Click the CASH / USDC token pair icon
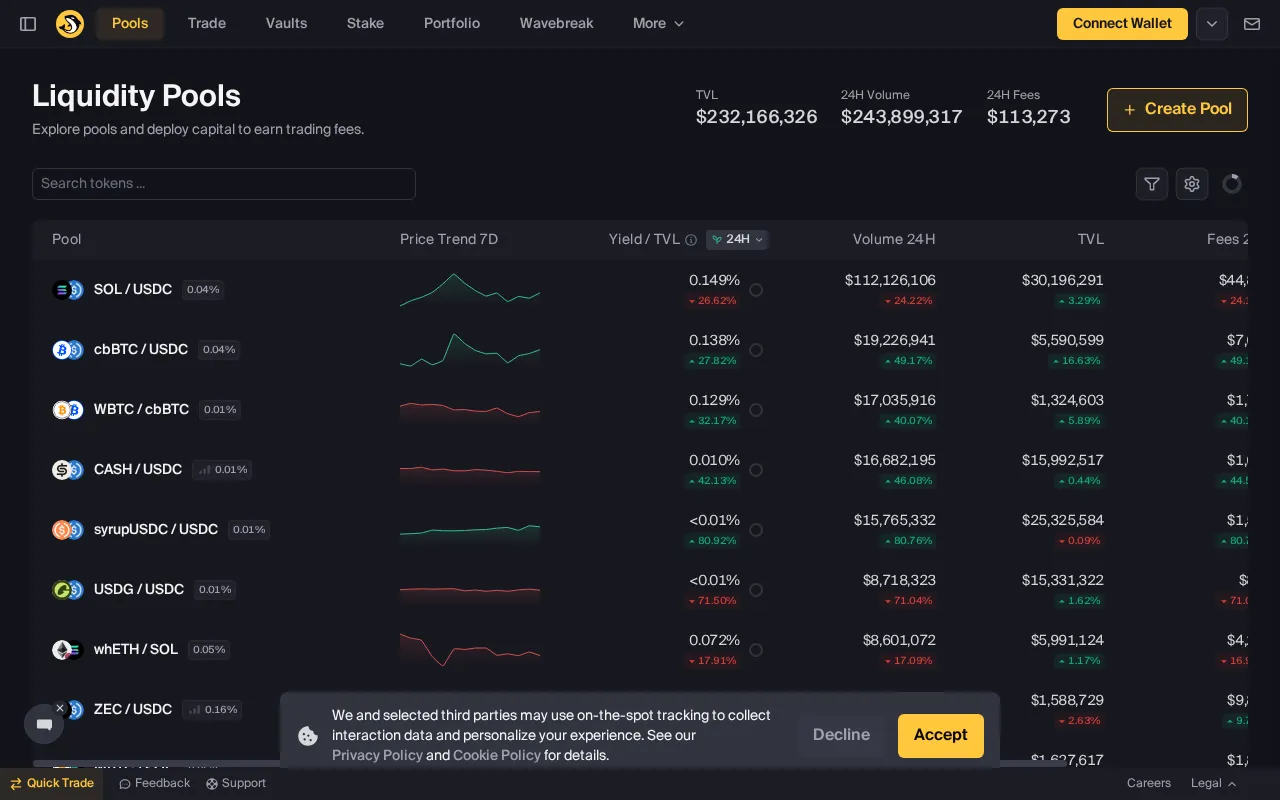This screenshot has height=800, width=1280. [x=68, y=470]
